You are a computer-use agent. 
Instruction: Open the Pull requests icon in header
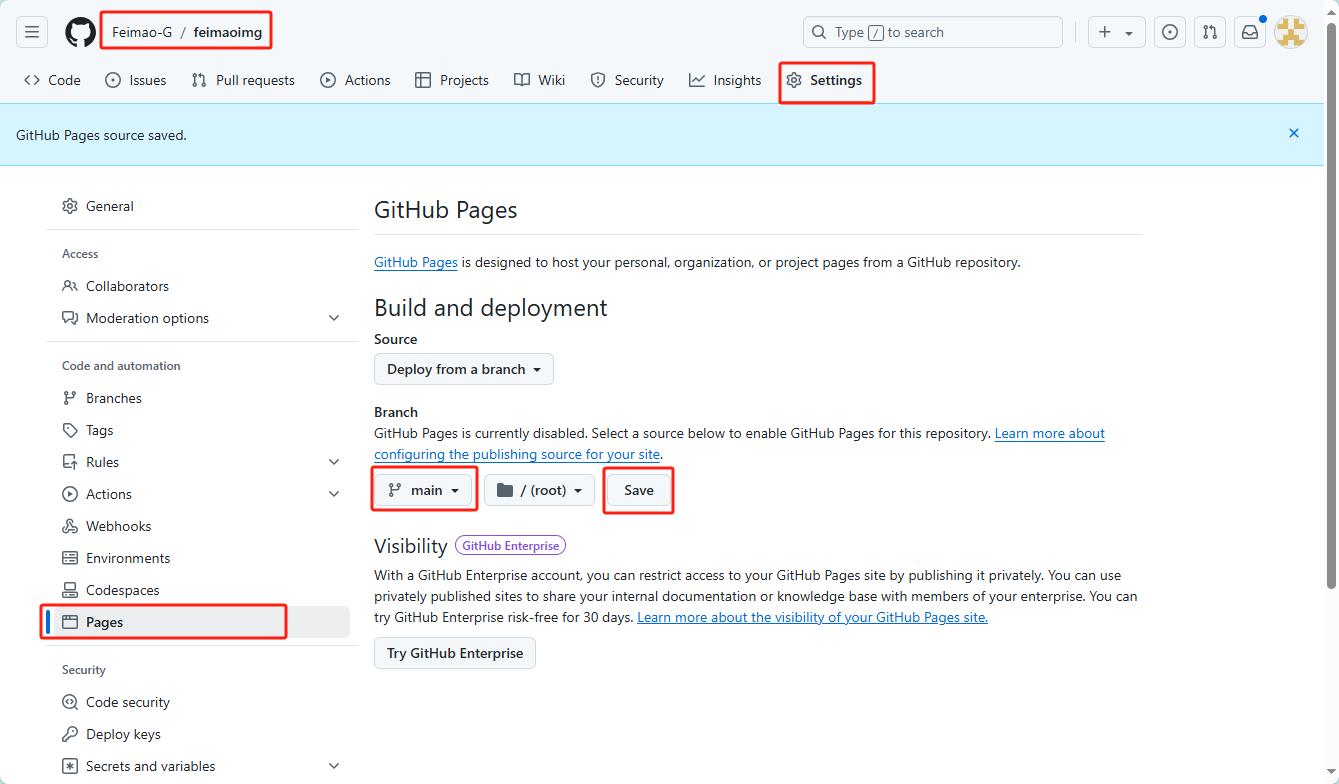pyautogui.click(x=1210, y=32)
